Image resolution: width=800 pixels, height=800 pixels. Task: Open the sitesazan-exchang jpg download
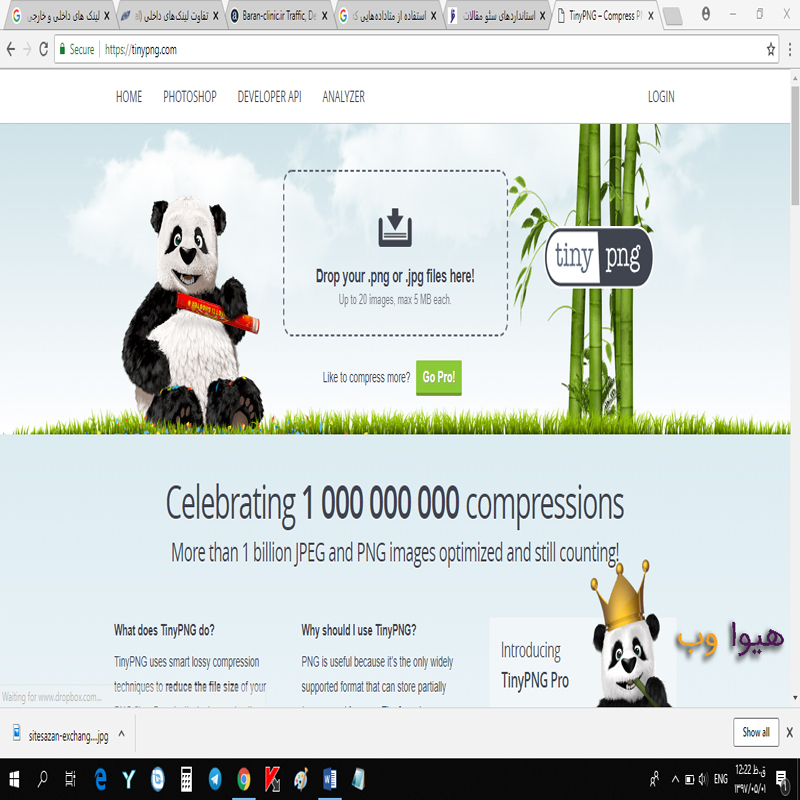click(68, 736)
